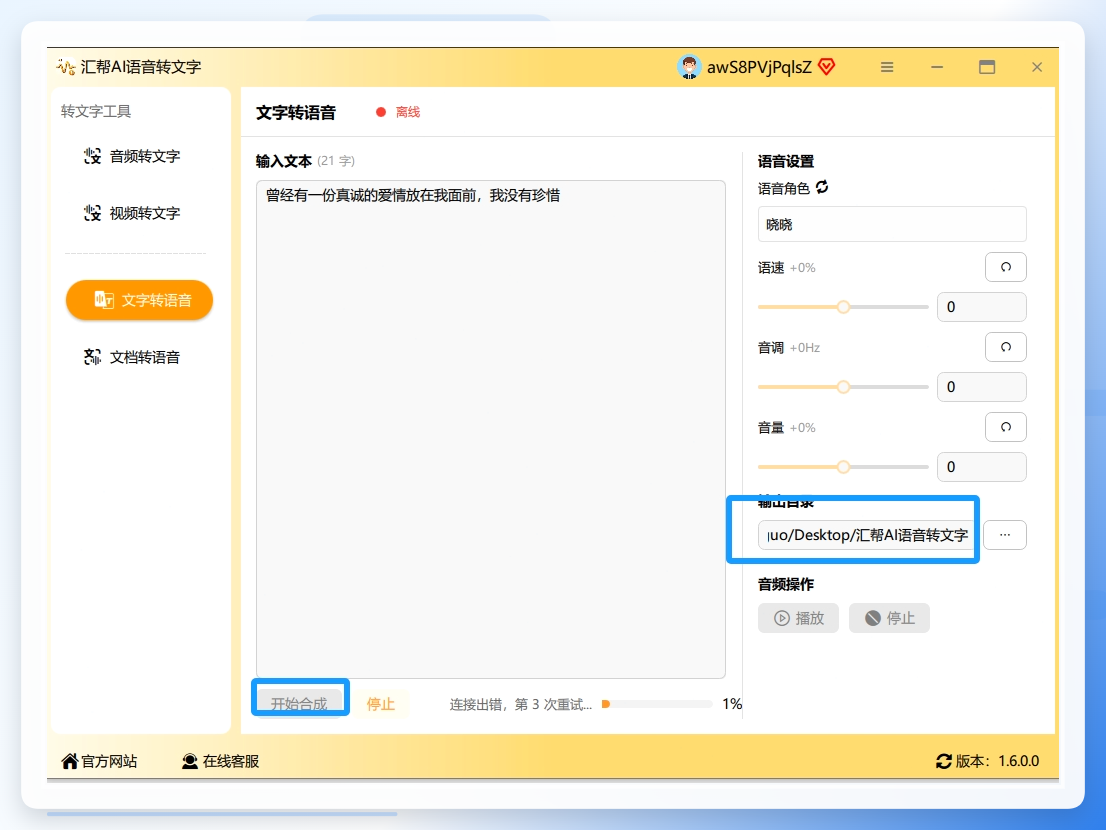Screen dimensions: 1106x830
Task: Click the 连接出错 retry status message
Action: pyautogui.click(x=521, y=704)
